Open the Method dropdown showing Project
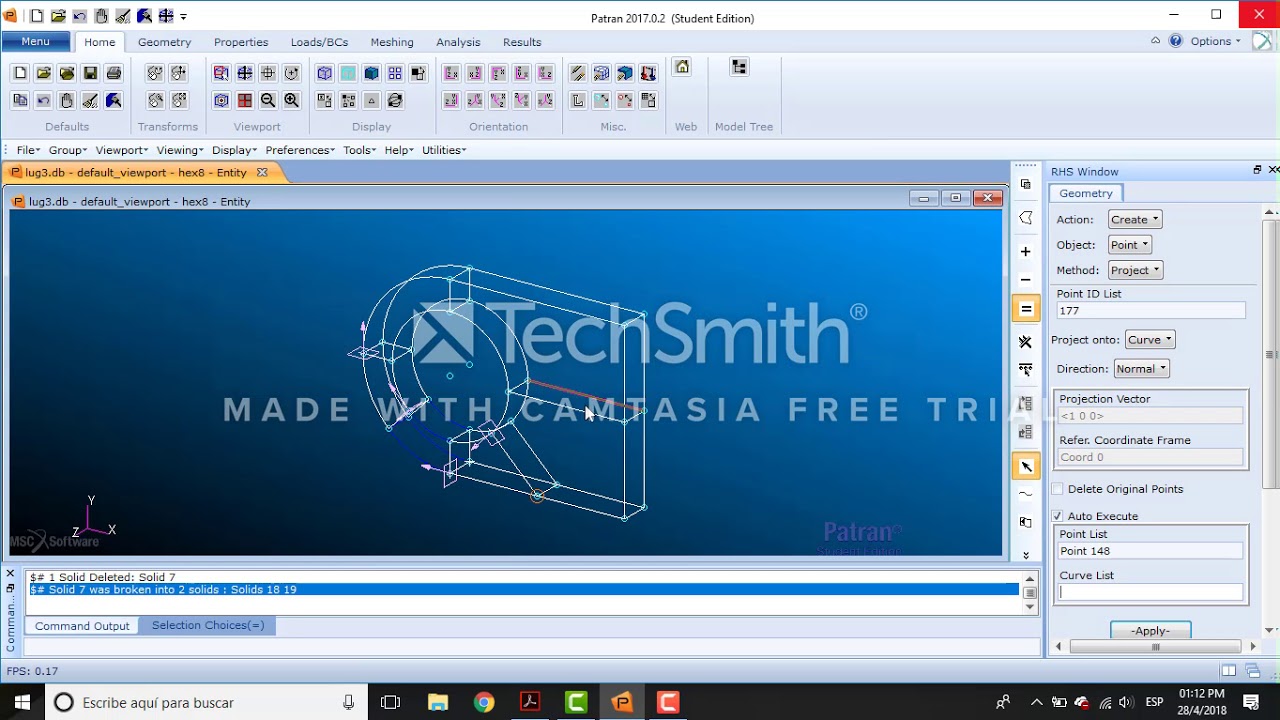This screenshot has width=1280, height=720. [1134, 270]
